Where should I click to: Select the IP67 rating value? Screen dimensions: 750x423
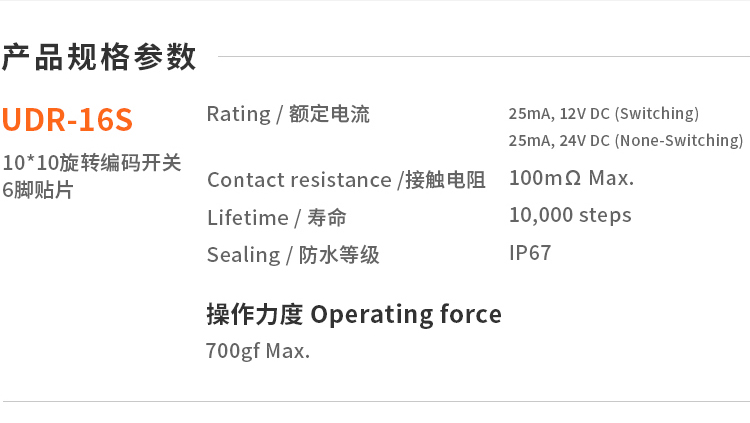click(530, 253)
